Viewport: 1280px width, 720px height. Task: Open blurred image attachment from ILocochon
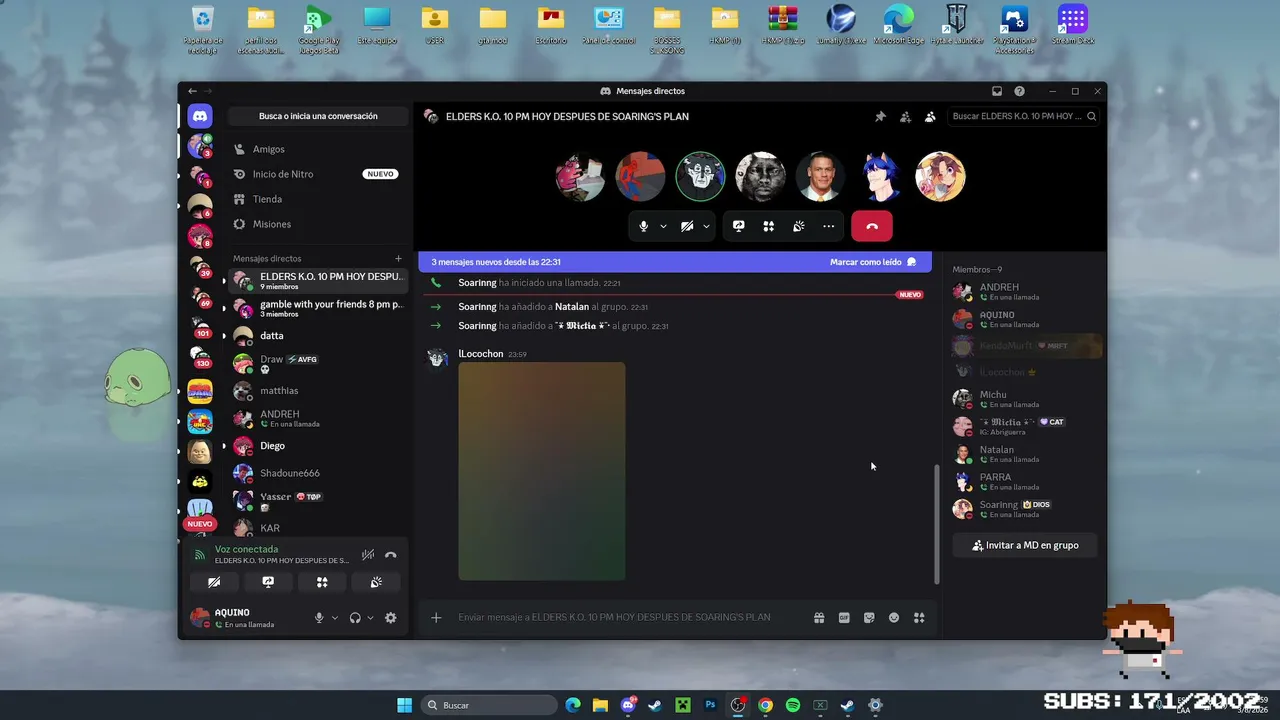[x=542, y=471]
